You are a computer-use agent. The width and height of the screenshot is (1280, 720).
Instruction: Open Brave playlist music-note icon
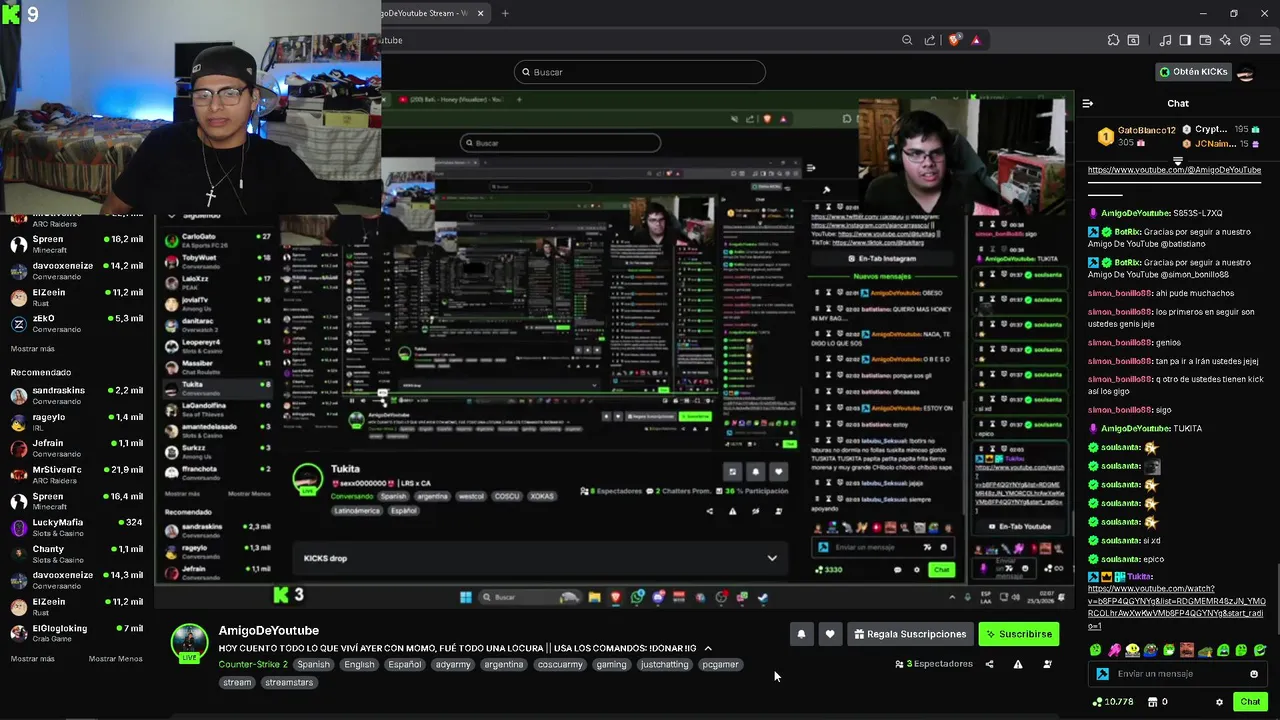[1165, 40]
